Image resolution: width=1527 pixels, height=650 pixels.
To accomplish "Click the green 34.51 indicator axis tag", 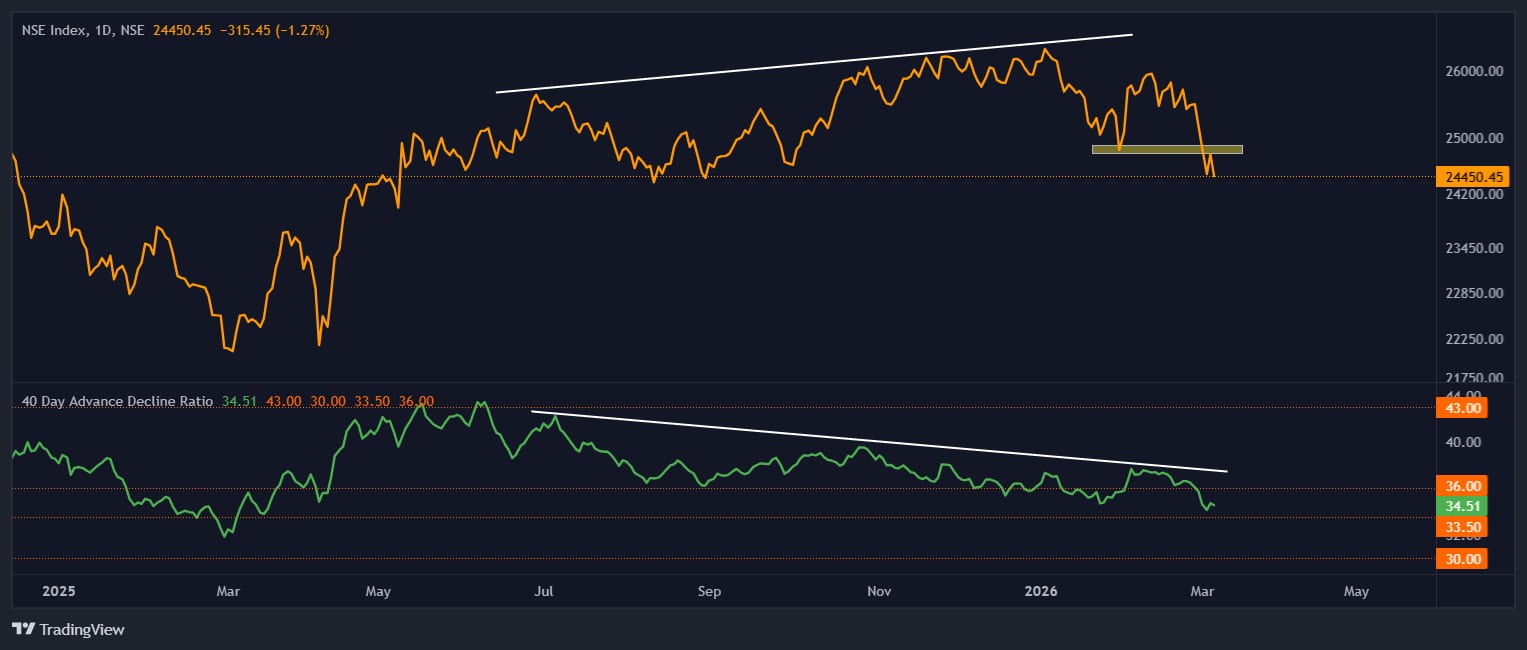I will click(x=1462, y=506).
